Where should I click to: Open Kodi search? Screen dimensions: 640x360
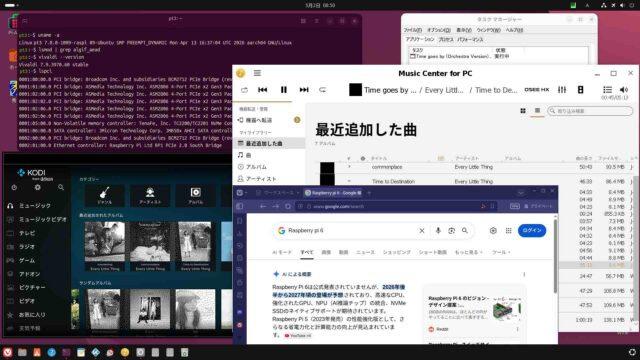(x=61, y=187)
